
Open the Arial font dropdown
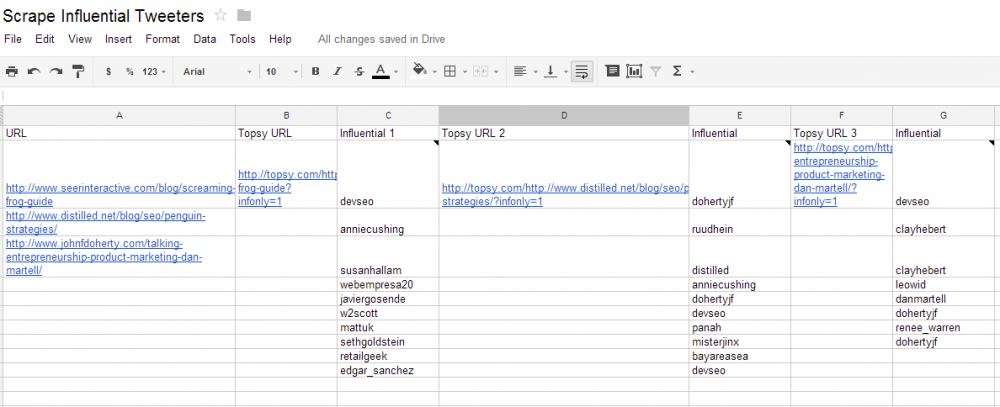217,72
